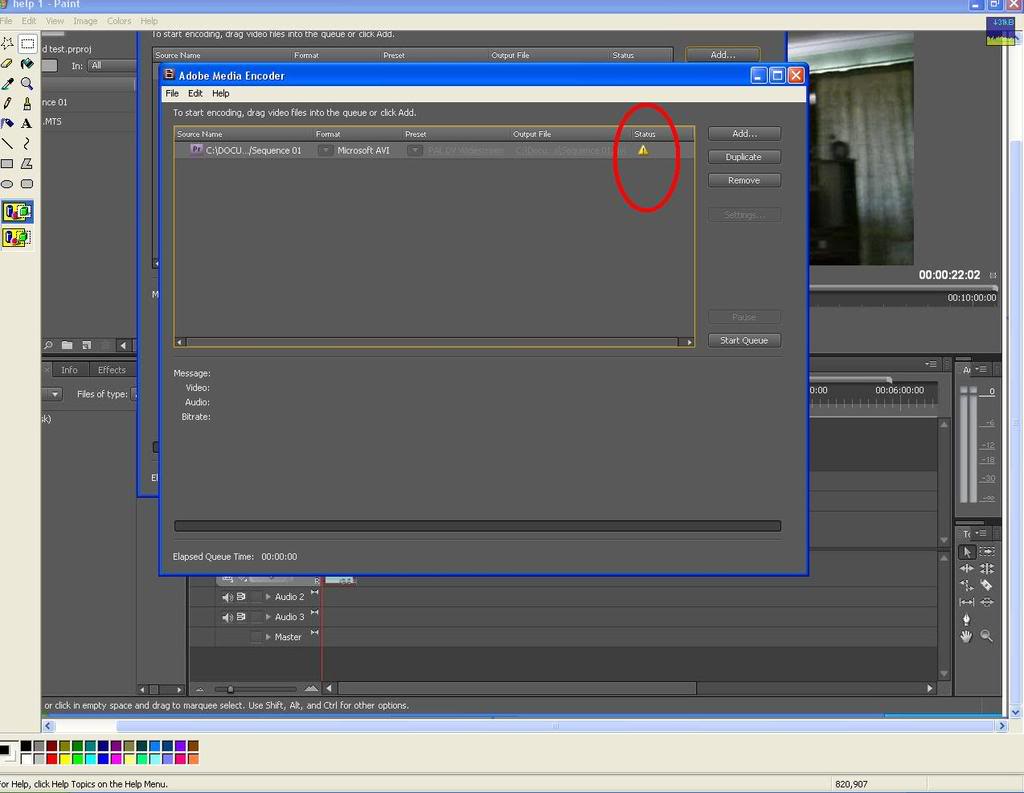The height and width of the screenshot is (793, 1024).
Task: Mute the Audio 3 track speaker
Action: tap(227, 617)
